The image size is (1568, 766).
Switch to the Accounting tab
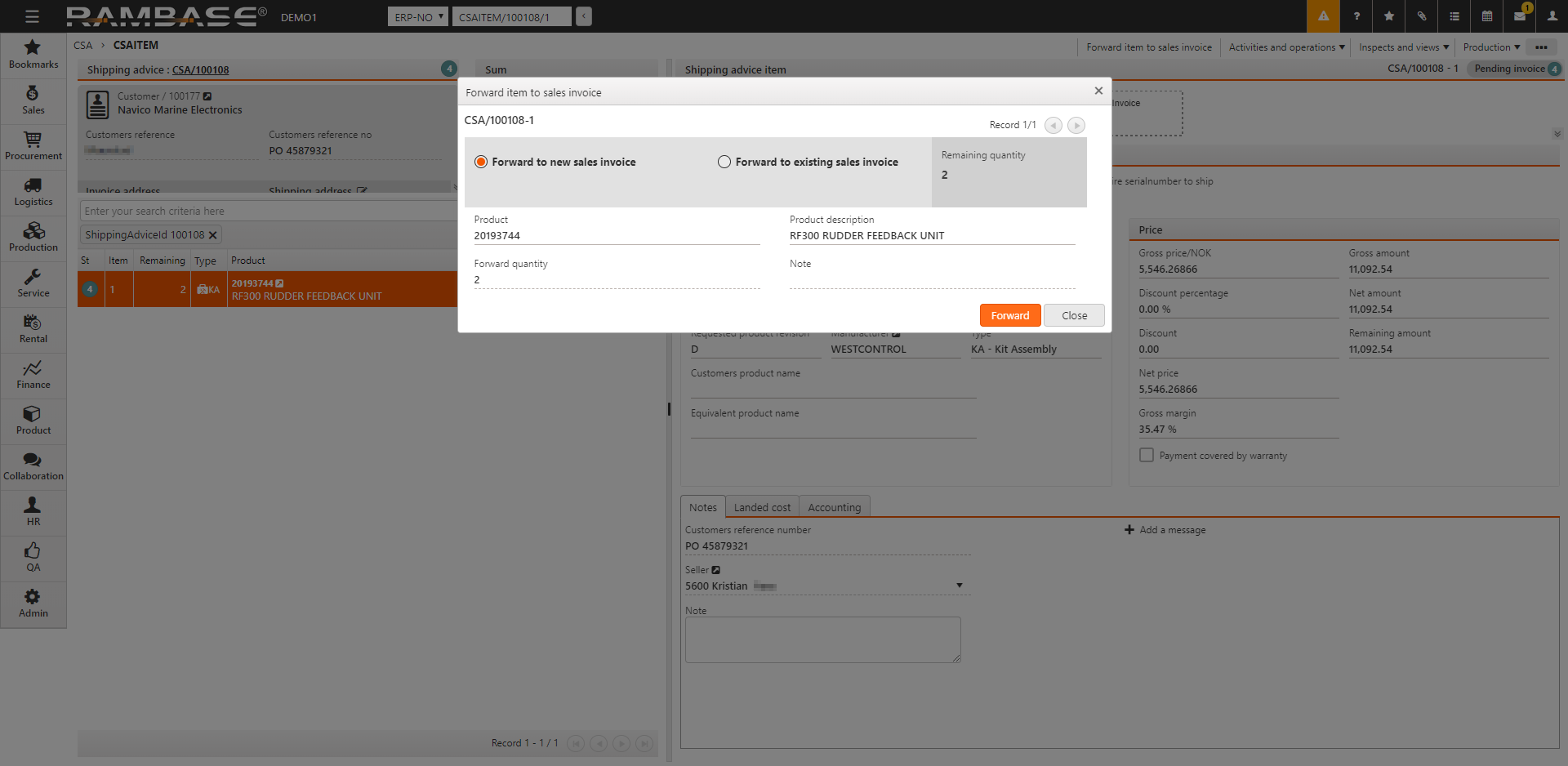tap(834, 507)
